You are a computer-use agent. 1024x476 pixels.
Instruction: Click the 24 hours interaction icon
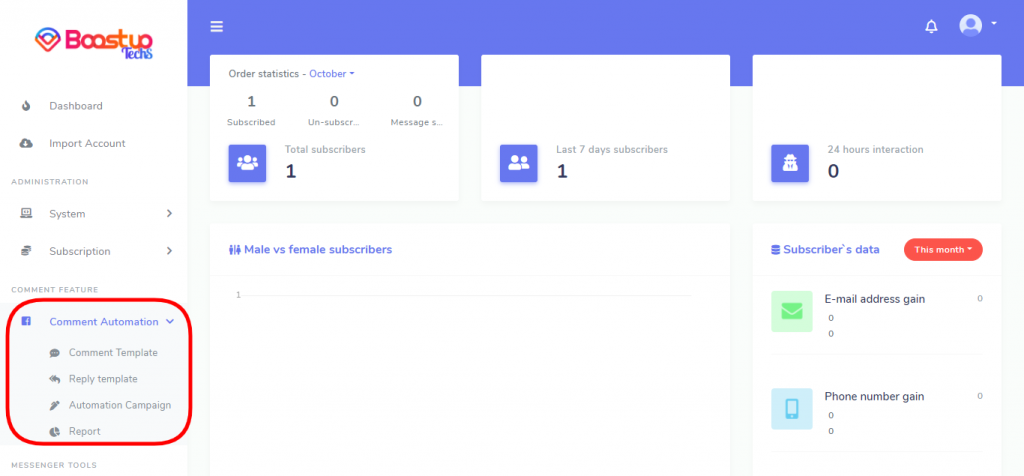(790, 163)
